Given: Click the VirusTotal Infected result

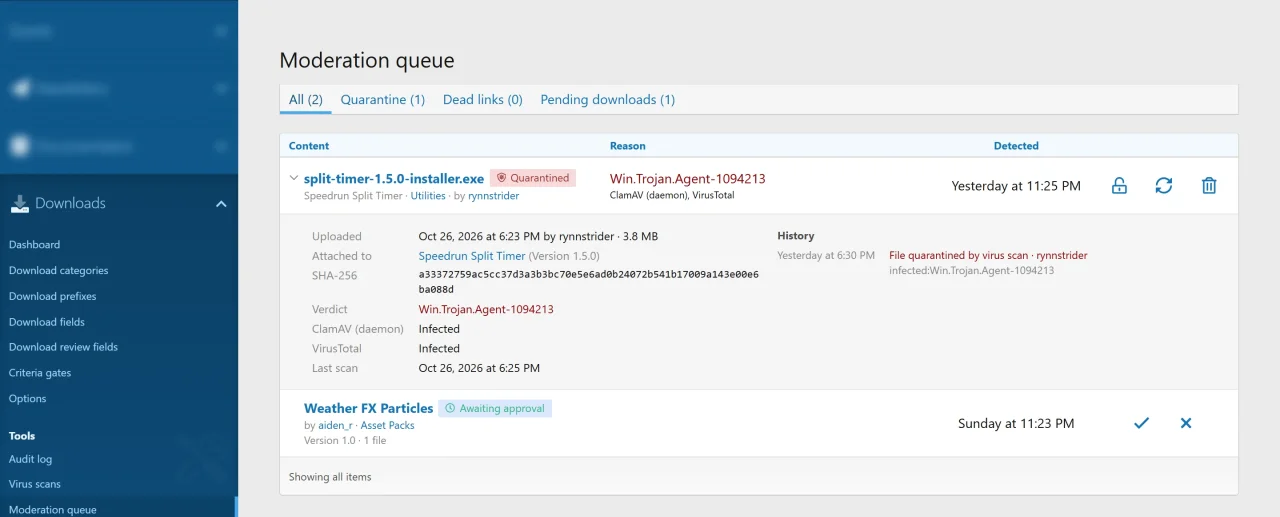Looking at the screenshot, I should pos(439,349).
